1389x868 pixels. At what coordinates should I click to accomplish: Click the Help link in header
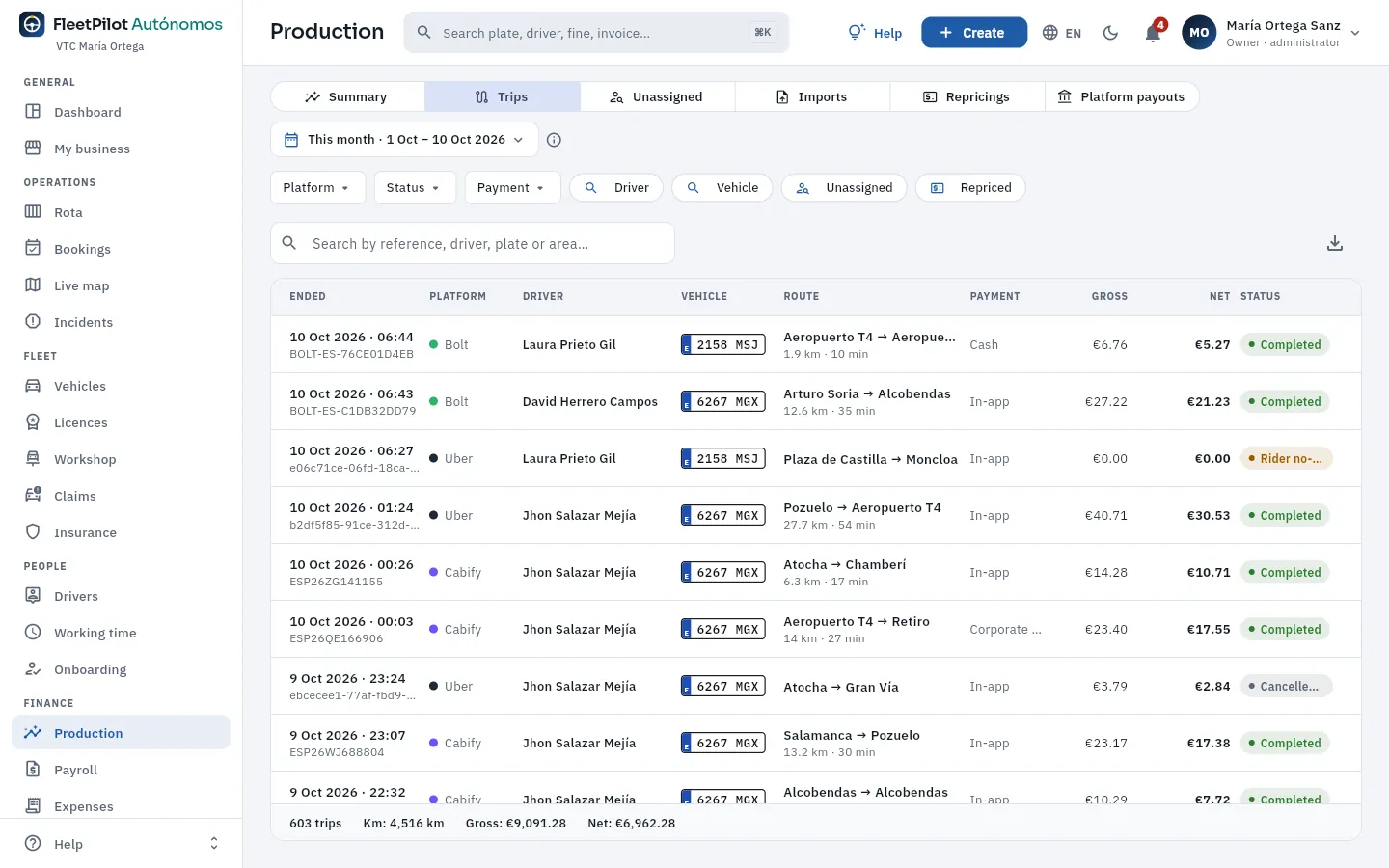[x=875, y=33]
